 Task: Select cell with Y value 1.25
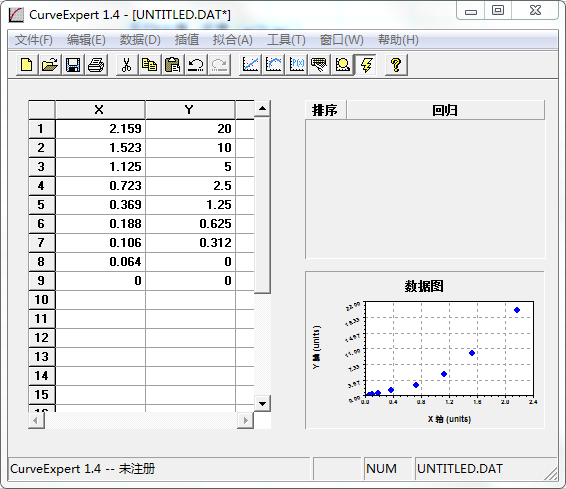(x=190, y=205)
